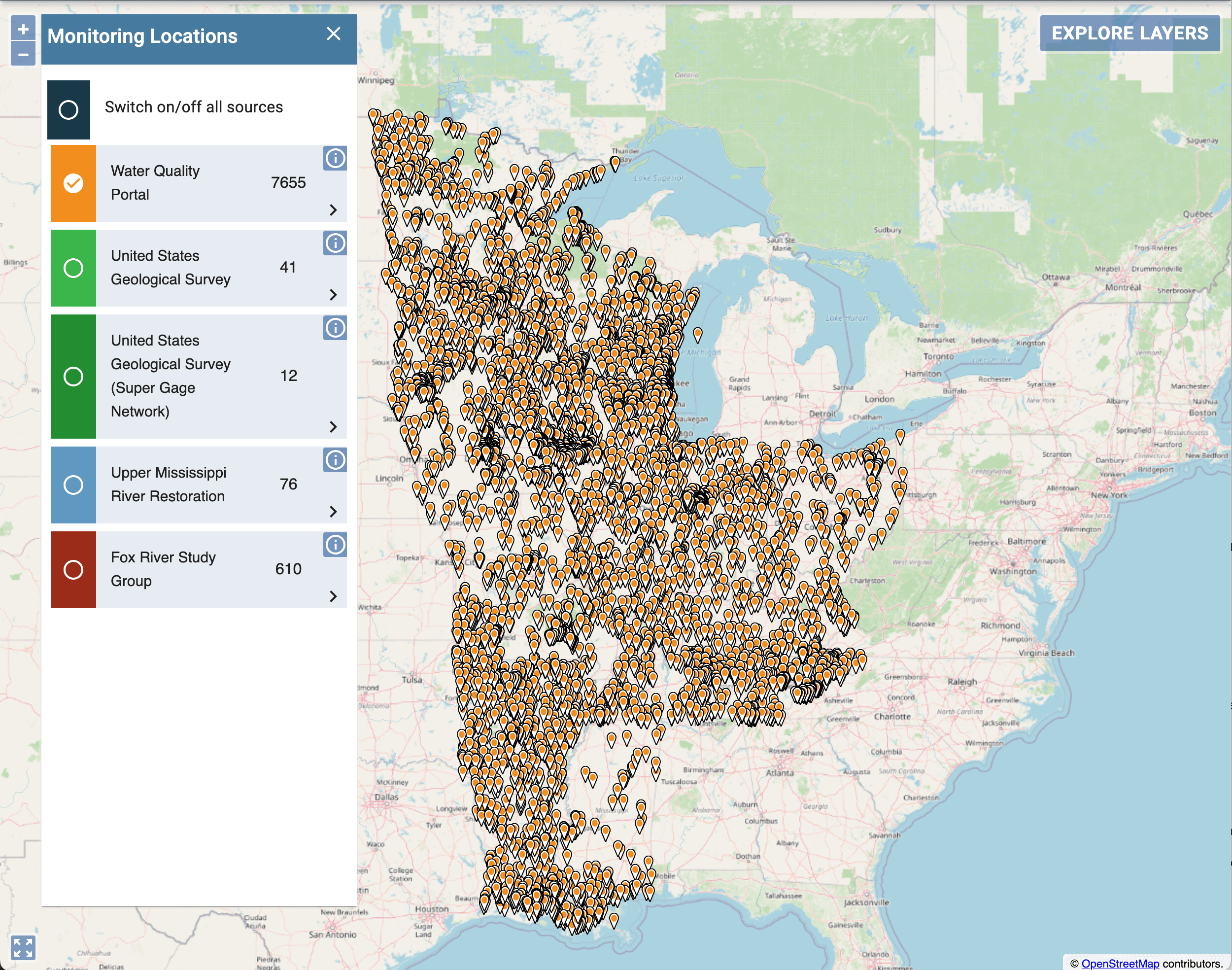The image size is (1232, 970).
Task: Open info for Upper Mississippi River Restoration
Action: click(335, 460)
